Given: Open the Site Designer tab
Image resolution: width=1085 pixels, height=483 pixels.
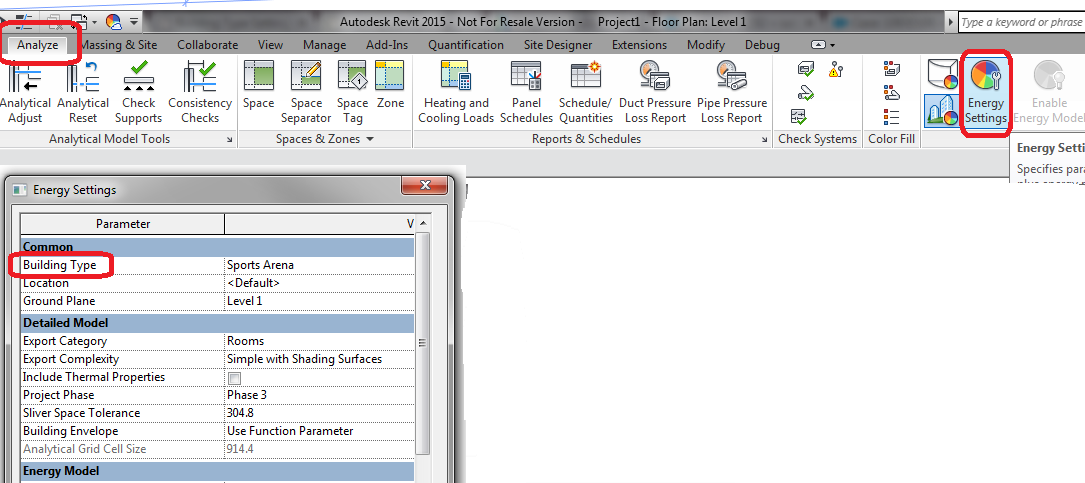Looking at the screenshot, I should point(558,45).
